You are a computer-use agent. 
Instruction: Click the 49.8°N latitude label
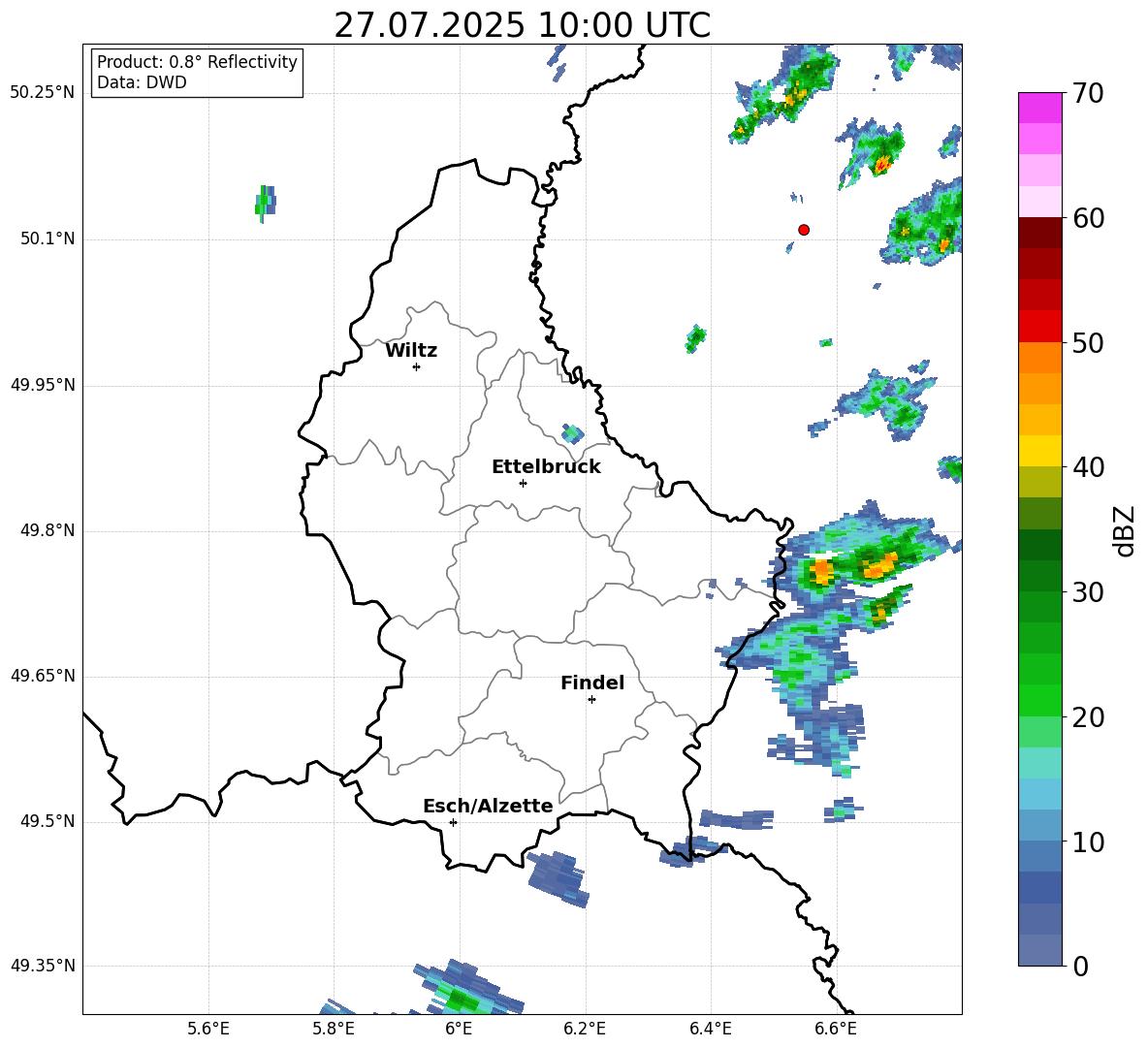pyautogui.click(x=48, y=530)
